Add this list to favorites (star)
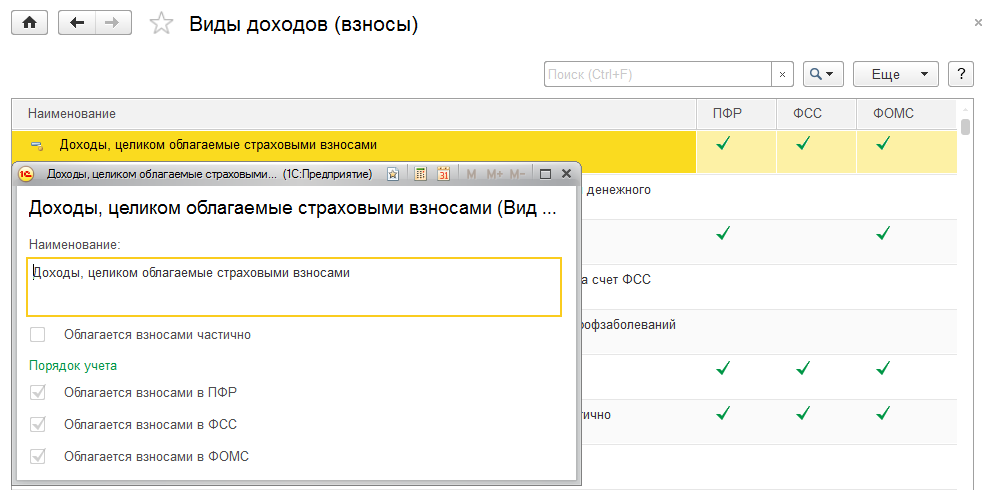This screenshot has height=490, width=992. [161, 25]
